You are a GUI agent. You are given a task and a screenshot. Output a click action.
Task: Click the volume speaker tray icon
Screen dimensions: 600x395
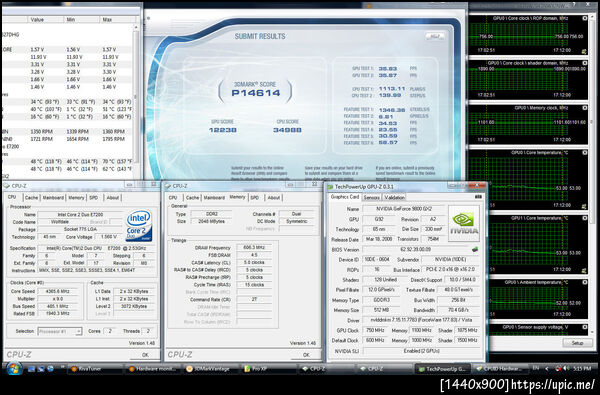566,369
